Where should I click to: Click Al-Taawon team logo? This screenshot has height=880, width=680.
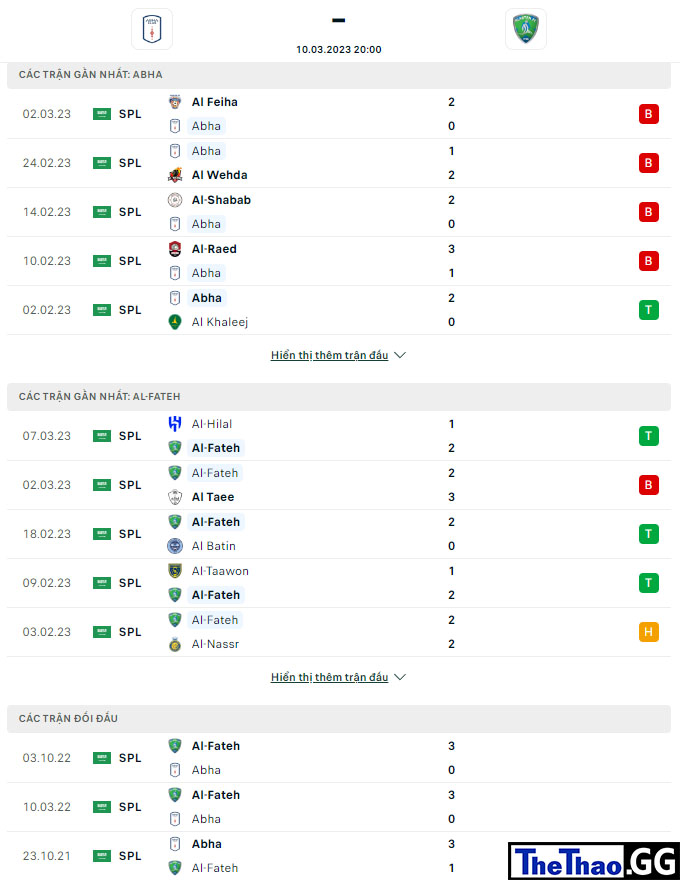pos(175,571)
